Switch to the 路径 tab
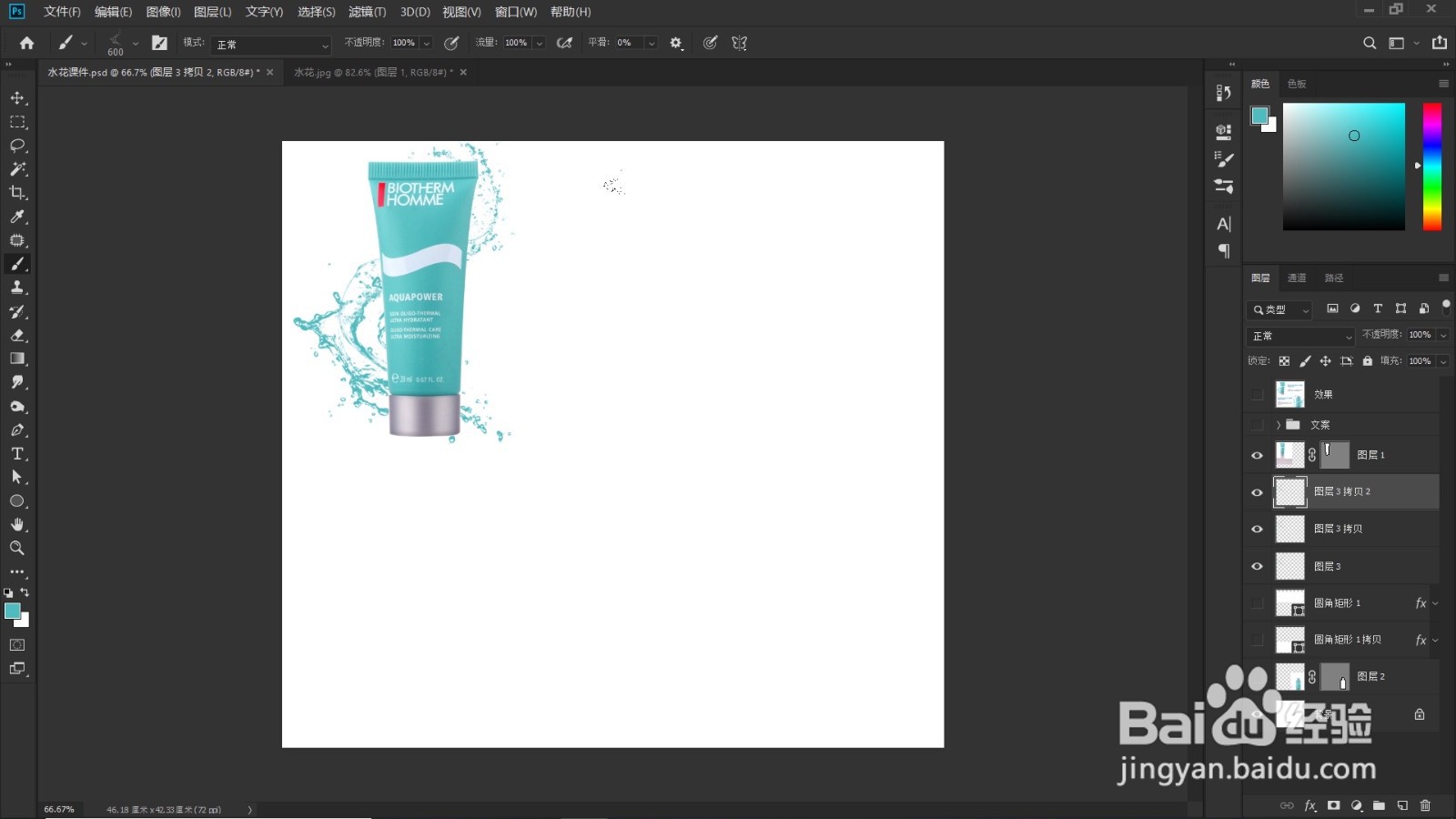The image size is (1456, 819). [1334, 278]
